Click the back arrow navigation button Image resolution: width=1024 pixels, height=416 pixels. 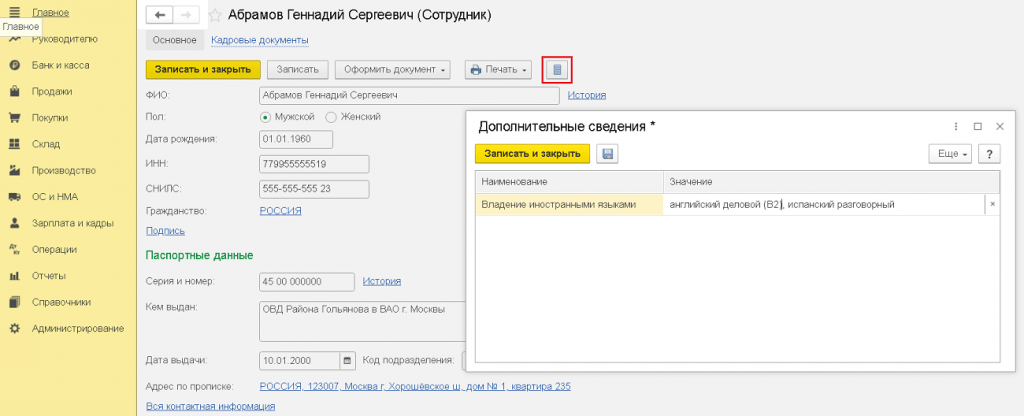pos(160,15)
